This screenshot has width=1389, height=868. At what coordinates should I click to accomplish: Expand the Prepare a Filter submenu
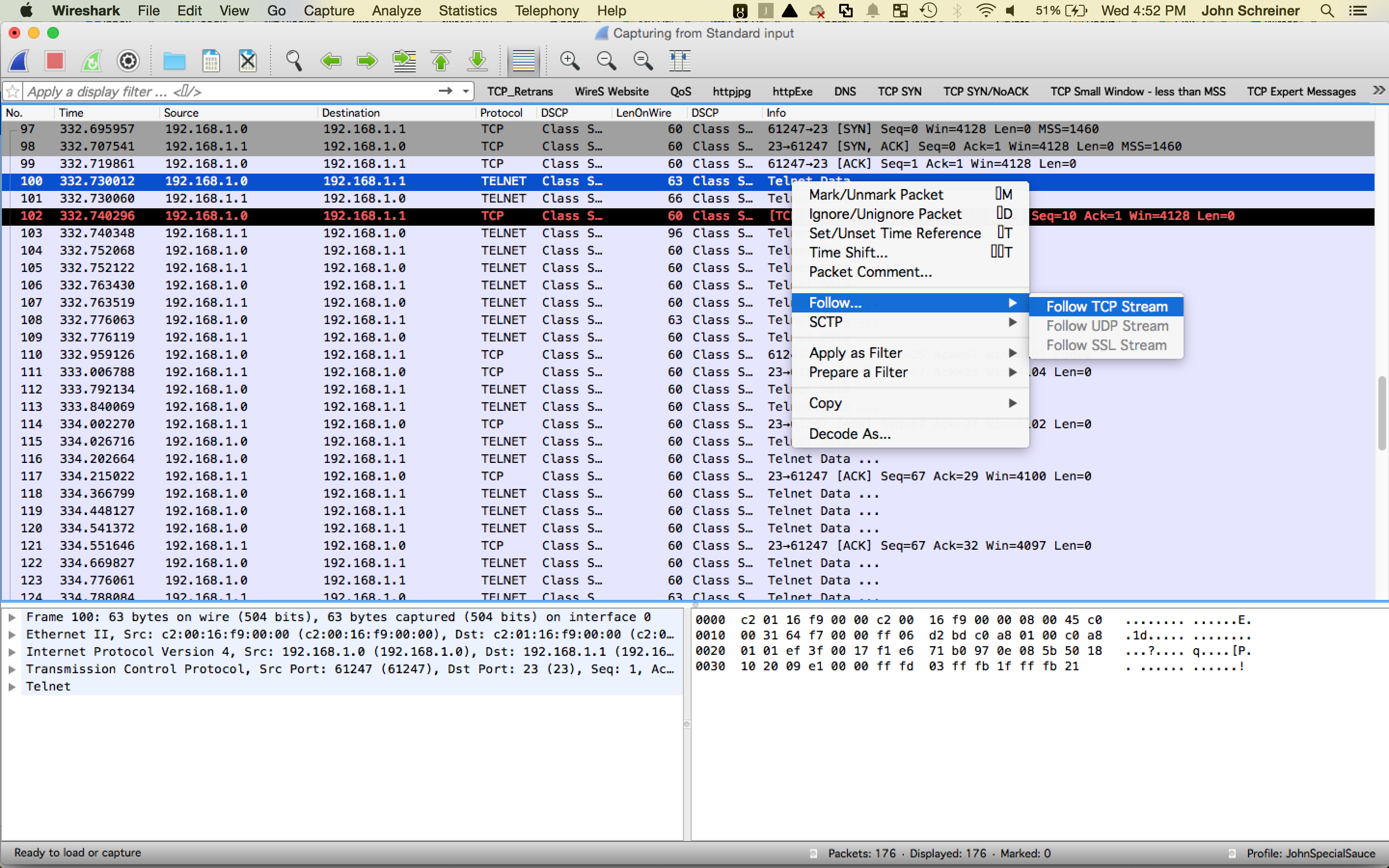pos(910,372)
